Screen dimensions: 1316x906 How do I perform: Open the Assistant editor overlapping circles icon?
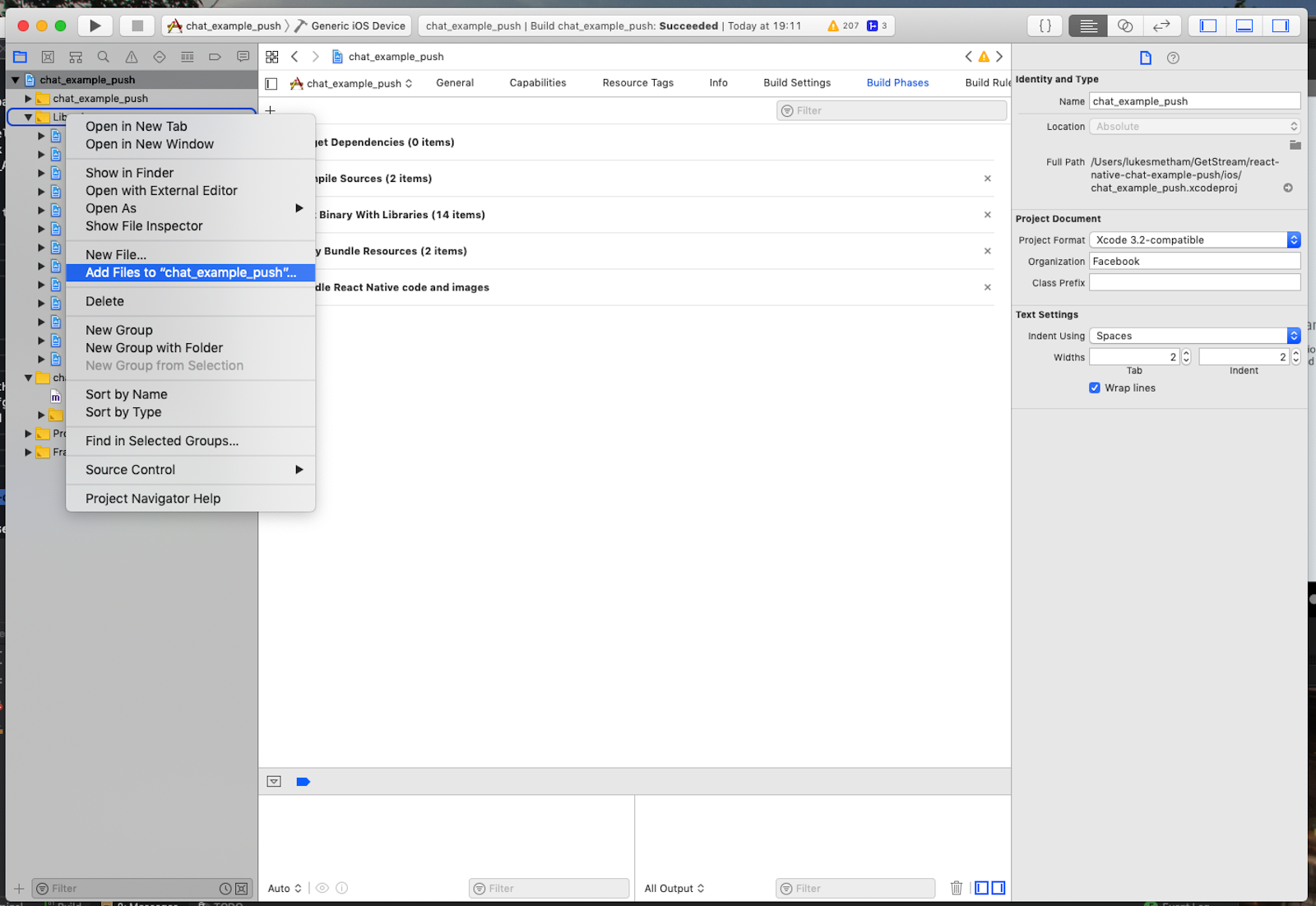click(x=1124, y=26)
